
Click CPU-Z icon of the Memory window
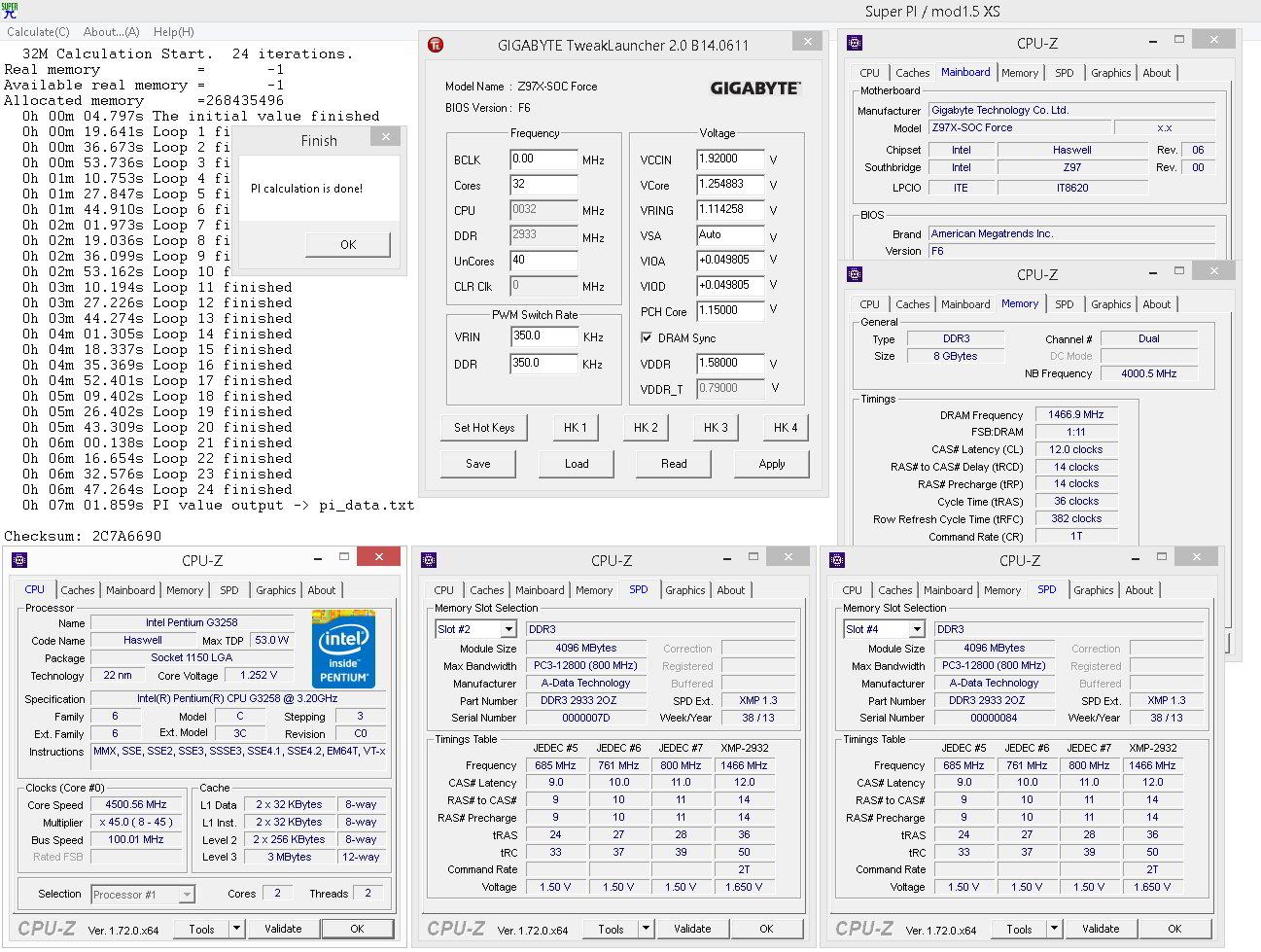point(854,274)
